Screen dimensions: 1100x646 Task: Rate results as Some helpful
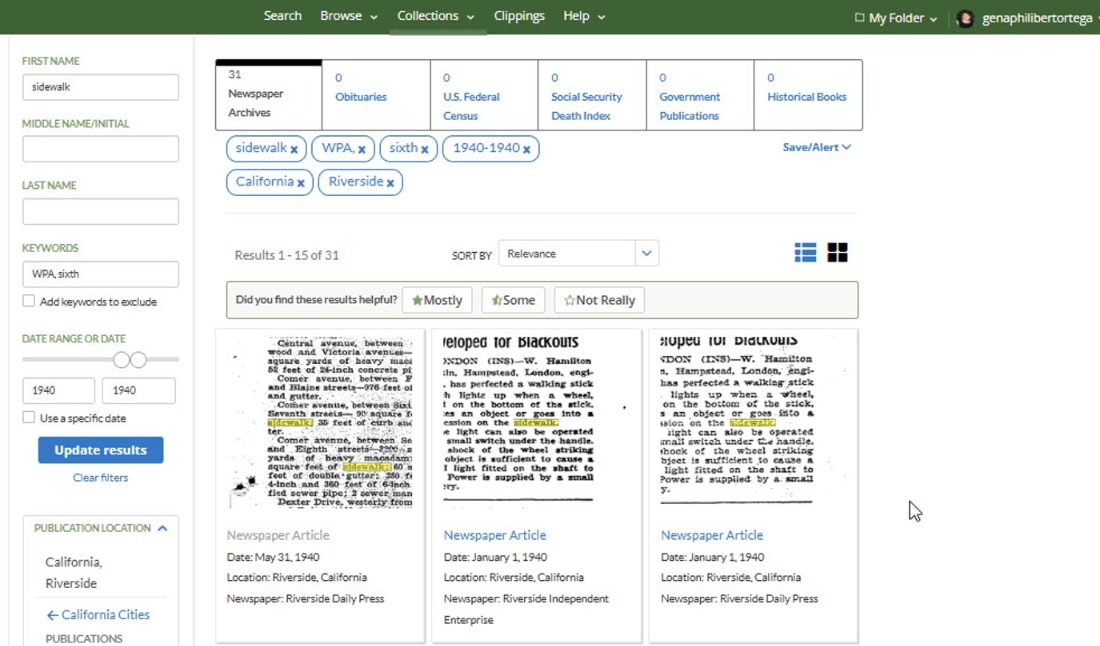tap(514, 300)
